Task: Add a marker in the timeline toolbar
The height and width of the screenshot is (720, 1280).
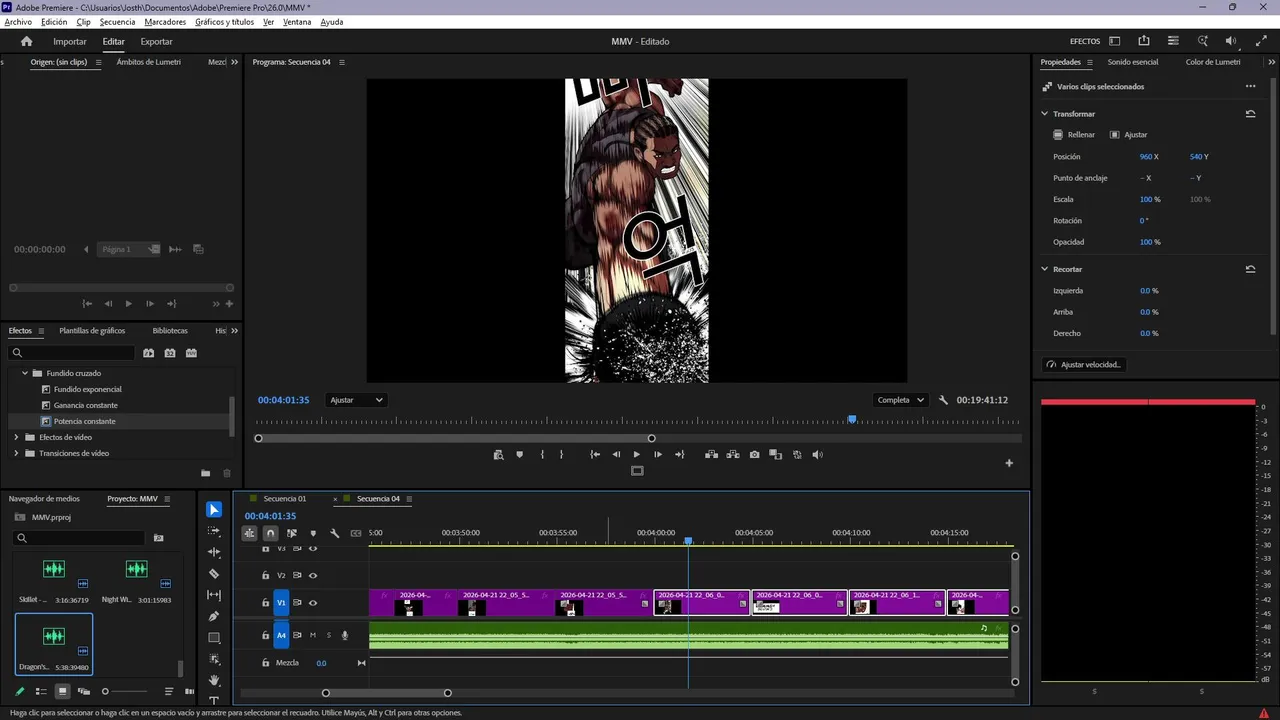Action: (x=313, y=533)
